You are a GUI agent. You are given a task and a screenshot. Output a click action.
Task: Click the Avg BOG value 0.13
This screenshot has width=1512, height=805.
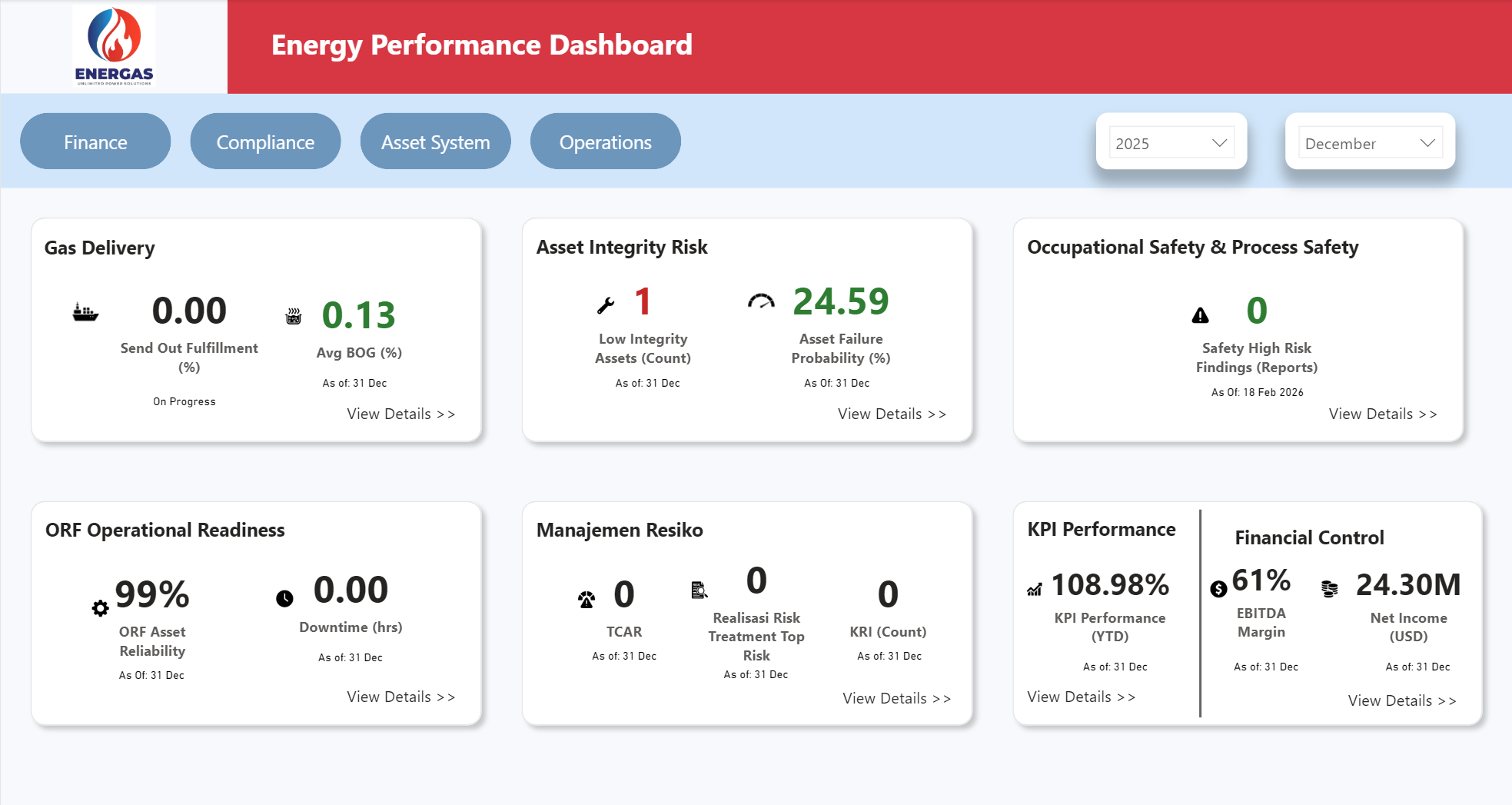click(x=358, y=315)
